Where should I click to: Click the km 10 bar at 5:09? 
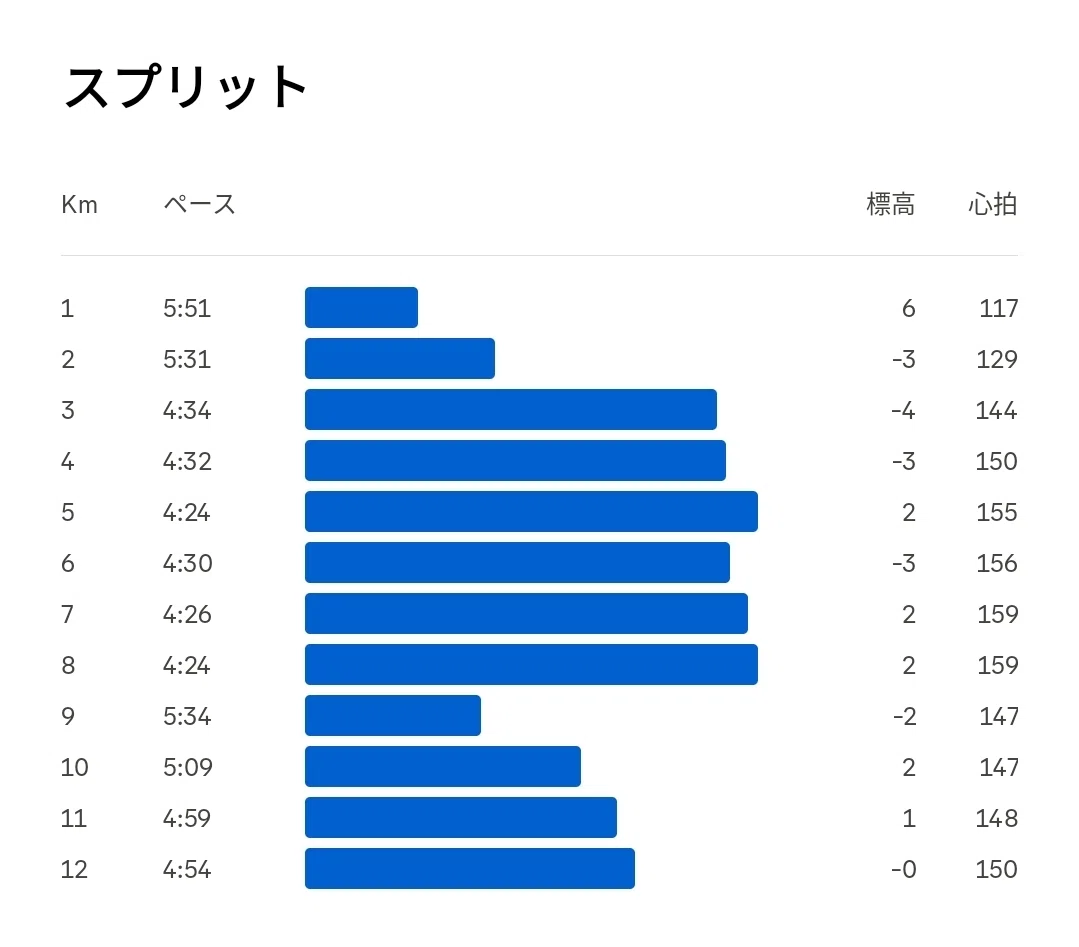tap(442, 766)
